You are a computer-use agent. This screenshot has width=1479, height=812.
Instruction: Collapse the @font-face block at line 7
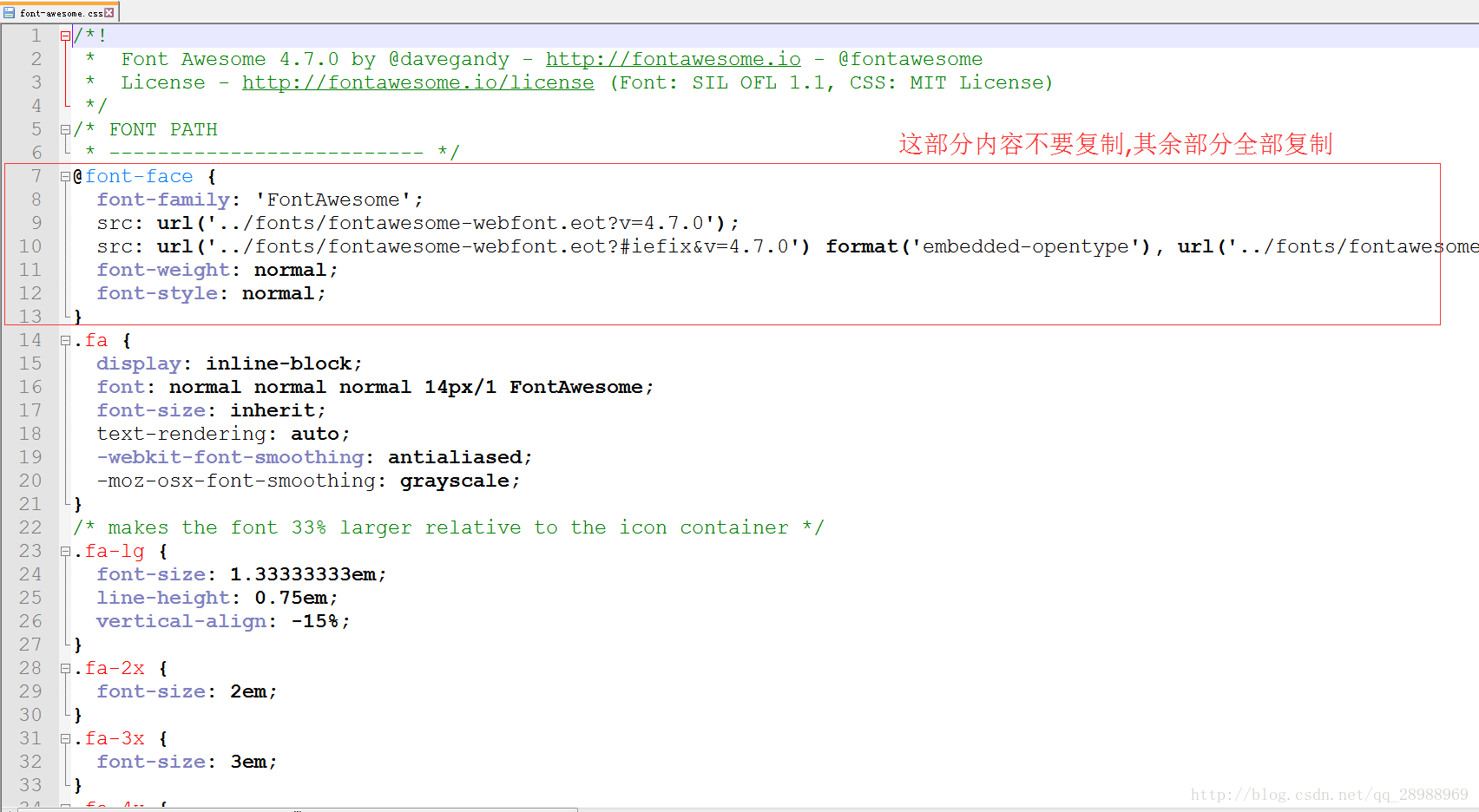65,177
